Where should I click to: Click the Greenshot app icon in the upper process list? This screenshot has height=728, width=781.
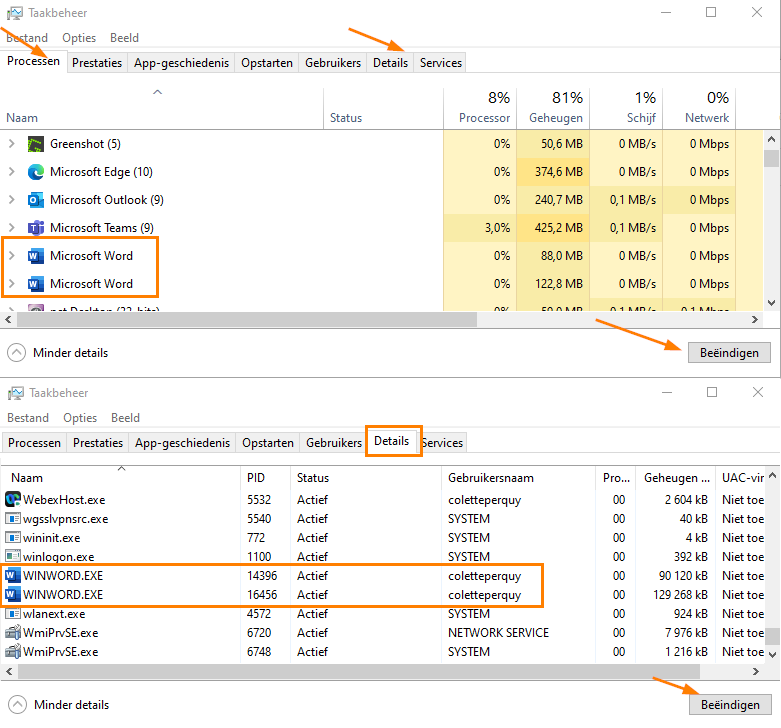[36, 144]
